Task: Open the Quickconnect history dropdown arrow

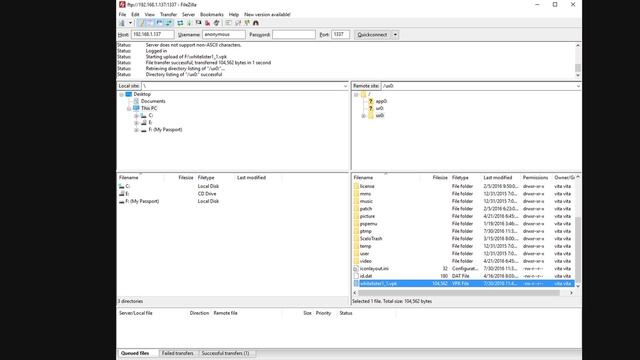Action: click(x=395, y=35)
